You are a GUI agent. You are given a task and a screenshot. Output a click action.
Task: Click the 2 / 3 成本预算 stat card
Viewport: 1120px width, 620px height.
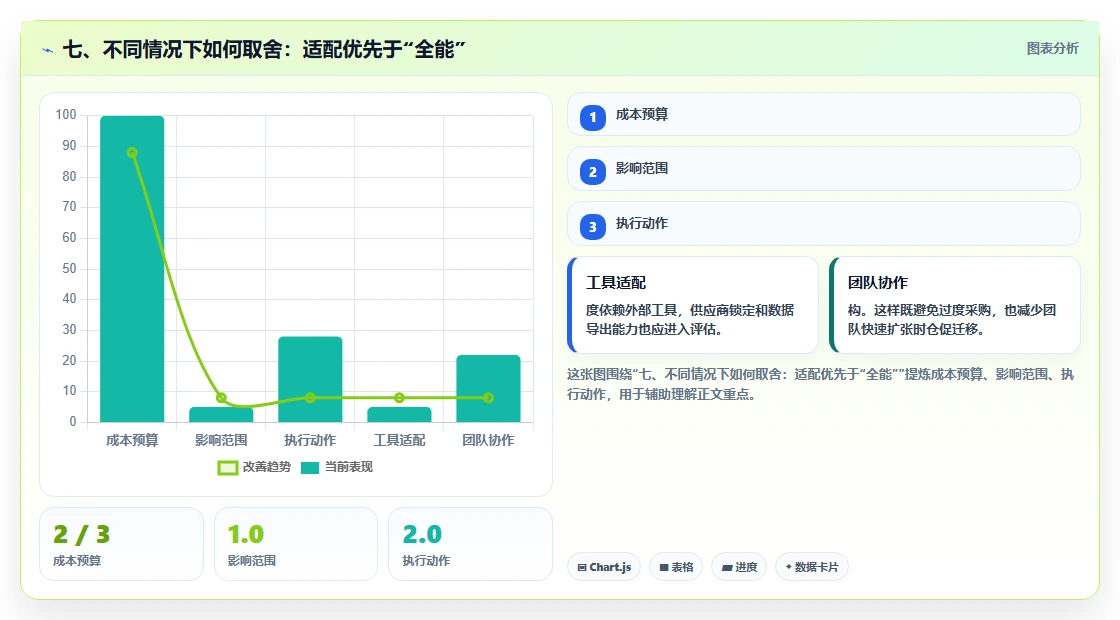(121, 544)
